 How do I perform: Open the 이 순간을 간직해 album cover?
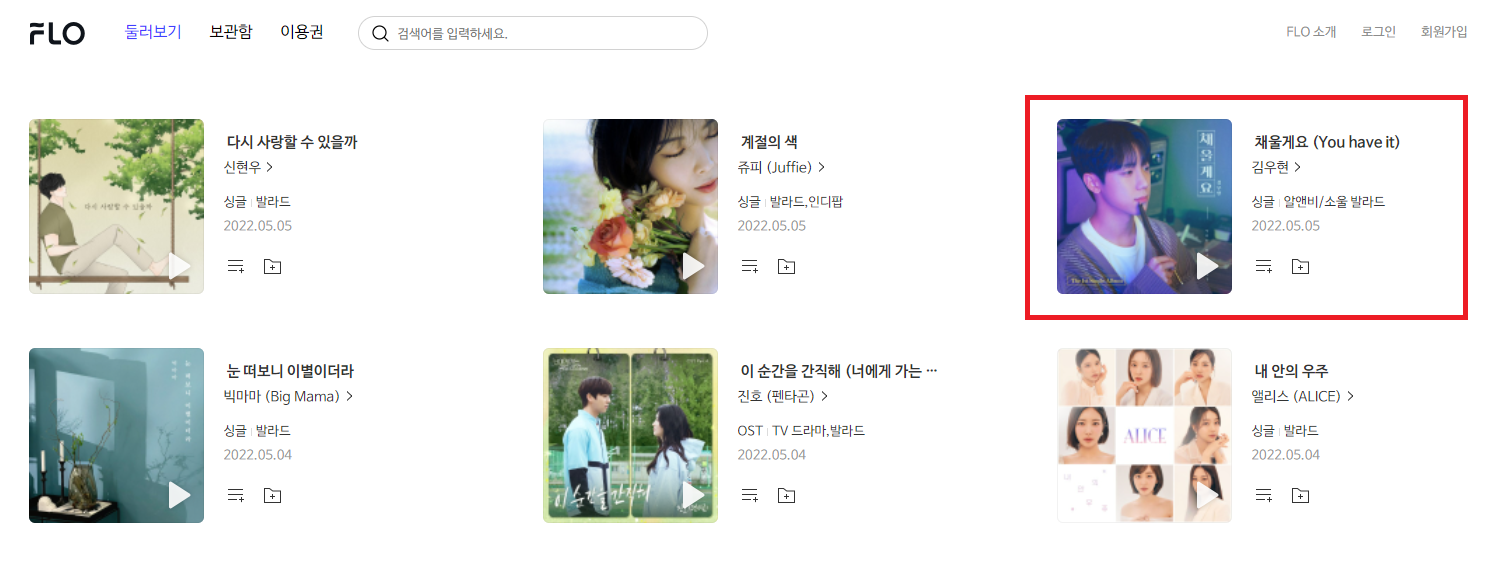pyautogui.click(x=630, y=435)
